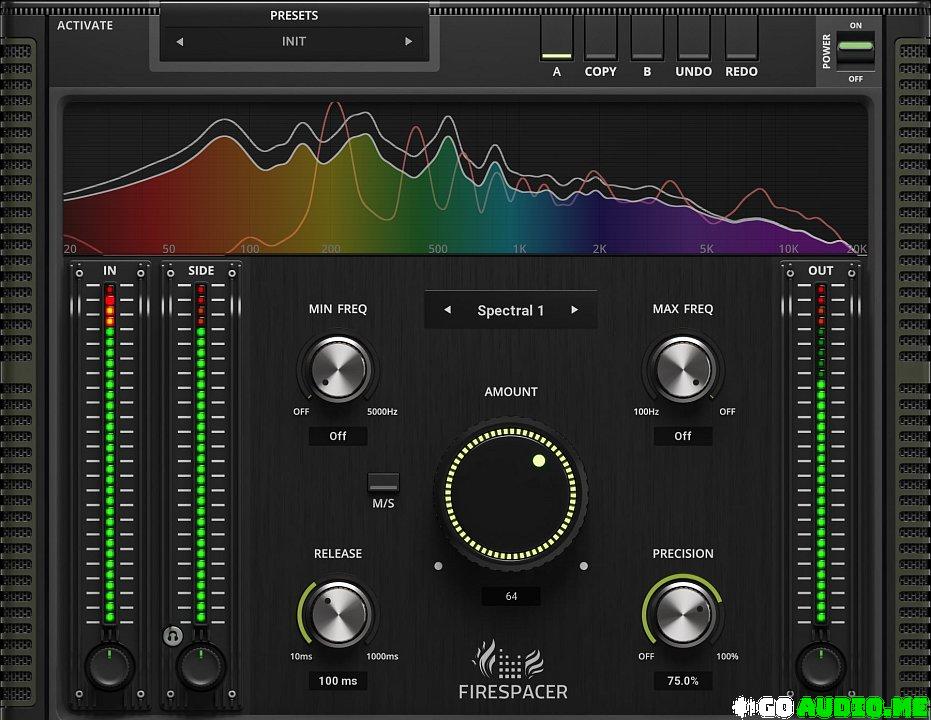Click the MIN FREQ knob
Image resolution: width=931 pixels, height=720 pixels.
[338, 371]
